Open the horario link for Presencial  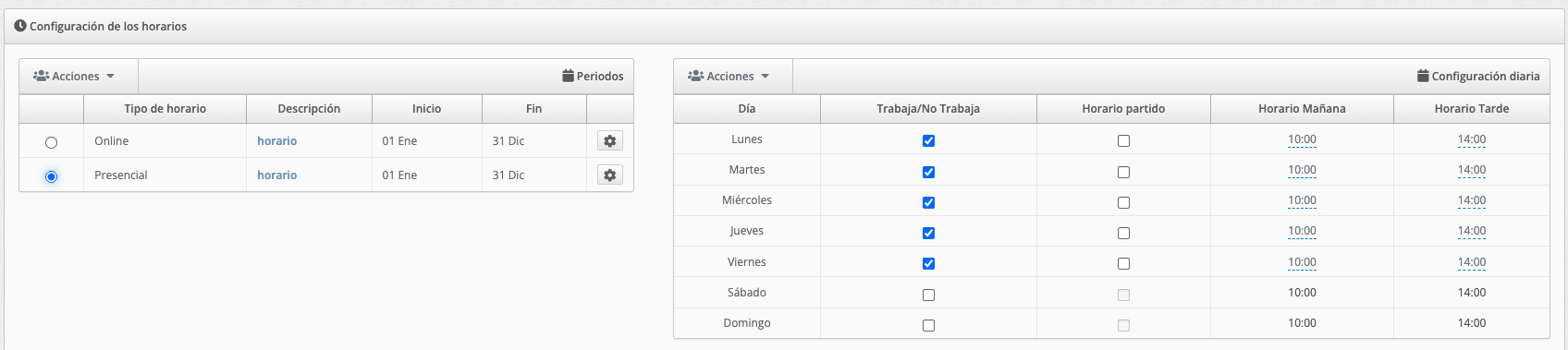click(x=276, y=175)
